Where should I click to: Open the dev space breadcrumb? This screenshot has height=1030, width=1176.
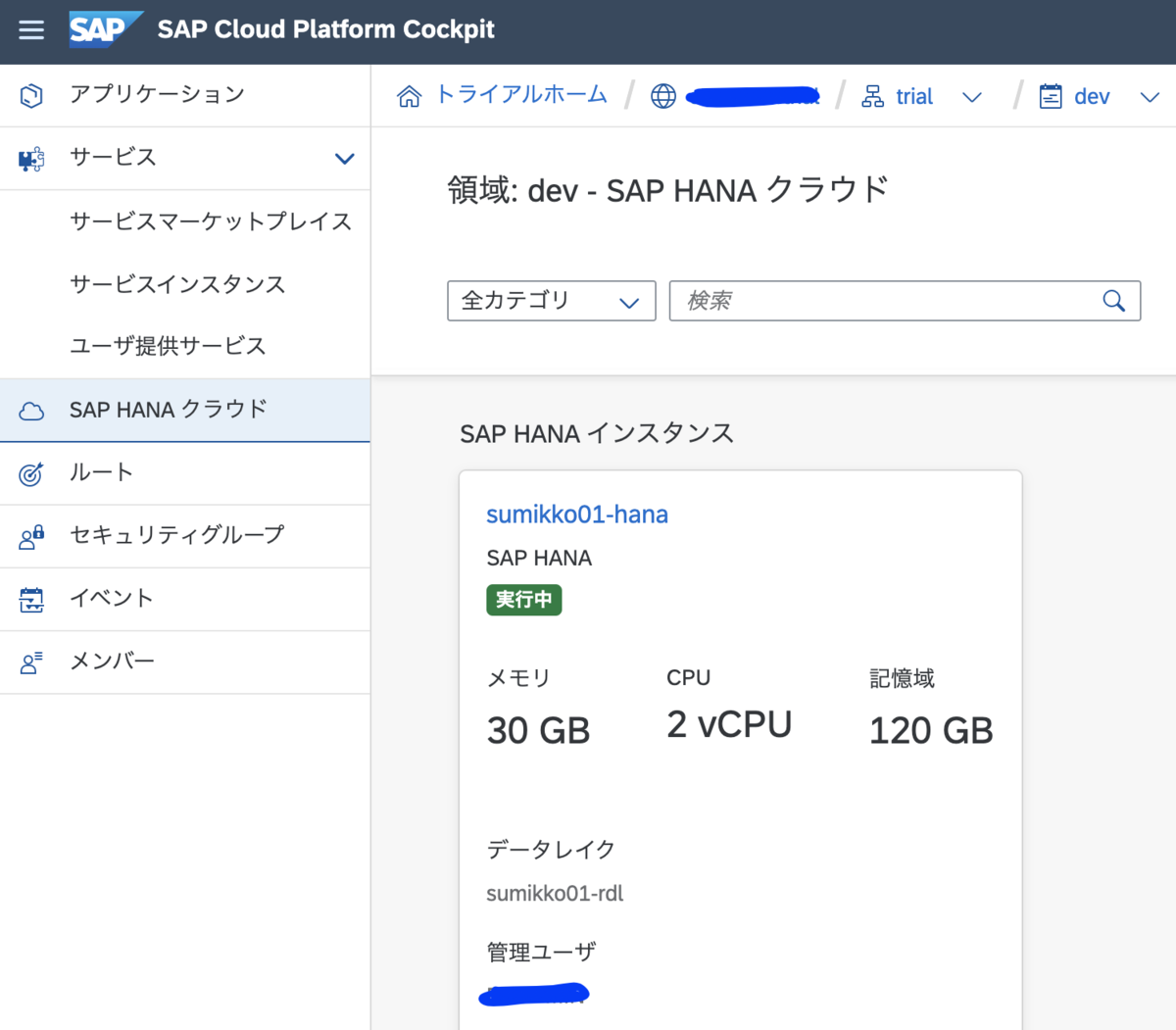(1092, 96)
